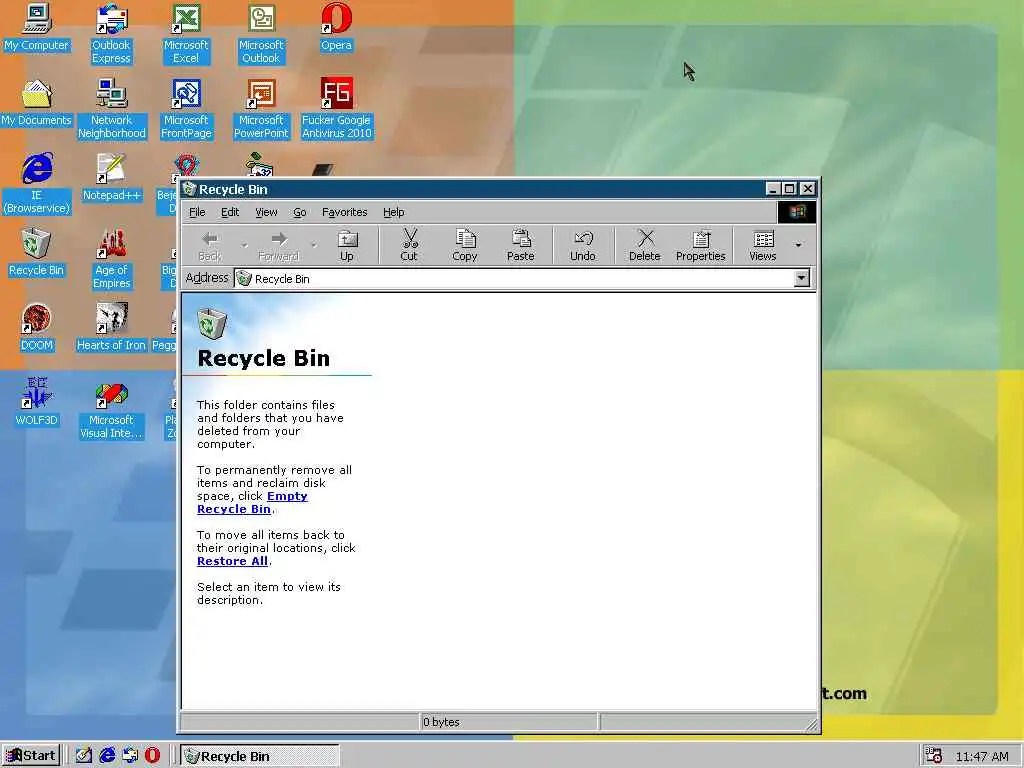Select Recycle Bin desktop icon
1024x768 pixels.
pyautogui.click(x=36, y=253)
